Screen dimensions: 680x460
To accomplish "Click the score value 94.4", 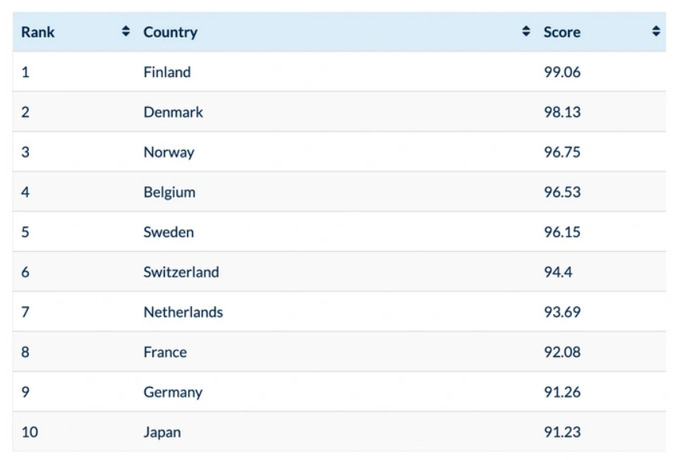I will point(558,272).
